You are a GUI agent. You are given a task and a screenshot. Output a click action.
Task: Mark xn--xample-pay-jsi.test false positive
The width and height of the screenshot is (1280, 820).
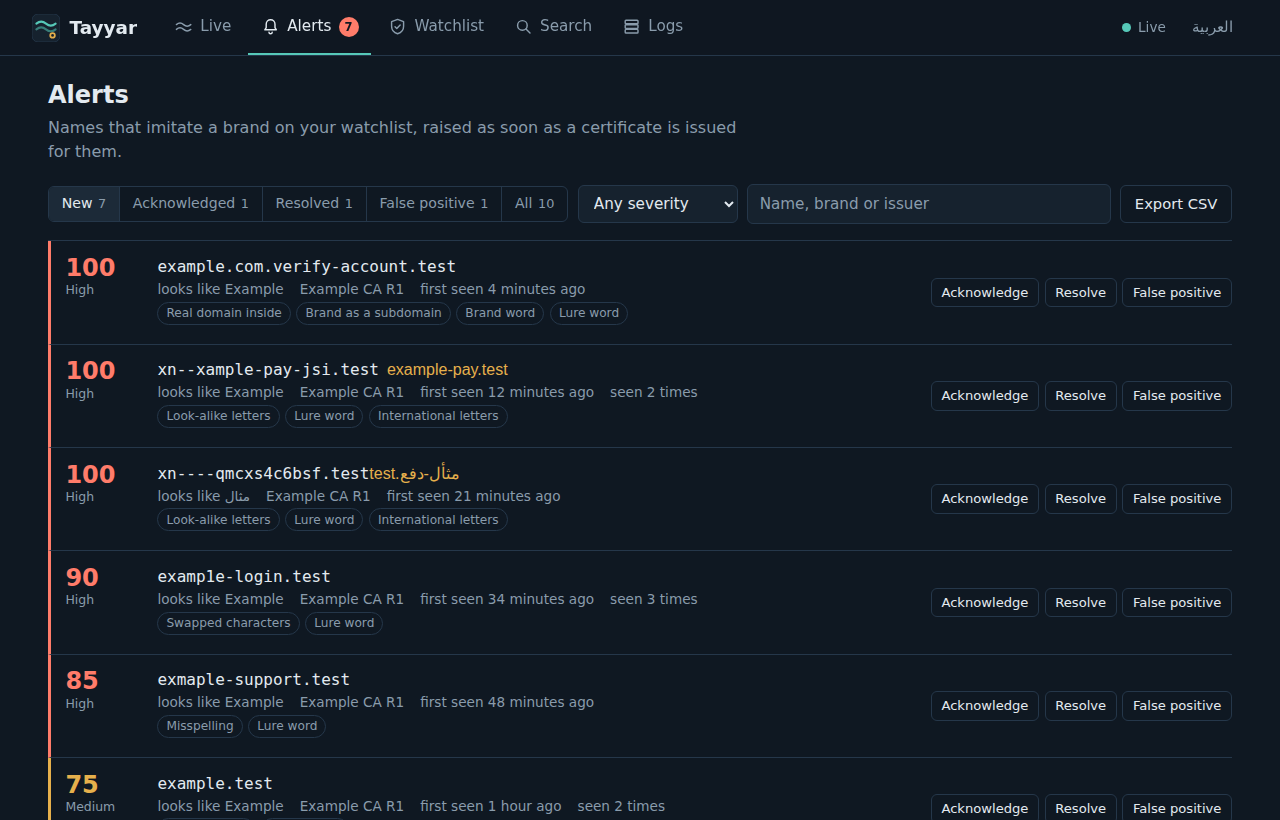(x=1177, y=396)
